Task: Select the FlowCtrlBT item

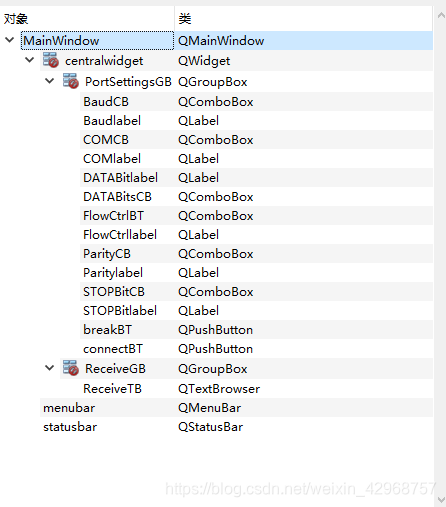Action: click(x=113, y=216)
